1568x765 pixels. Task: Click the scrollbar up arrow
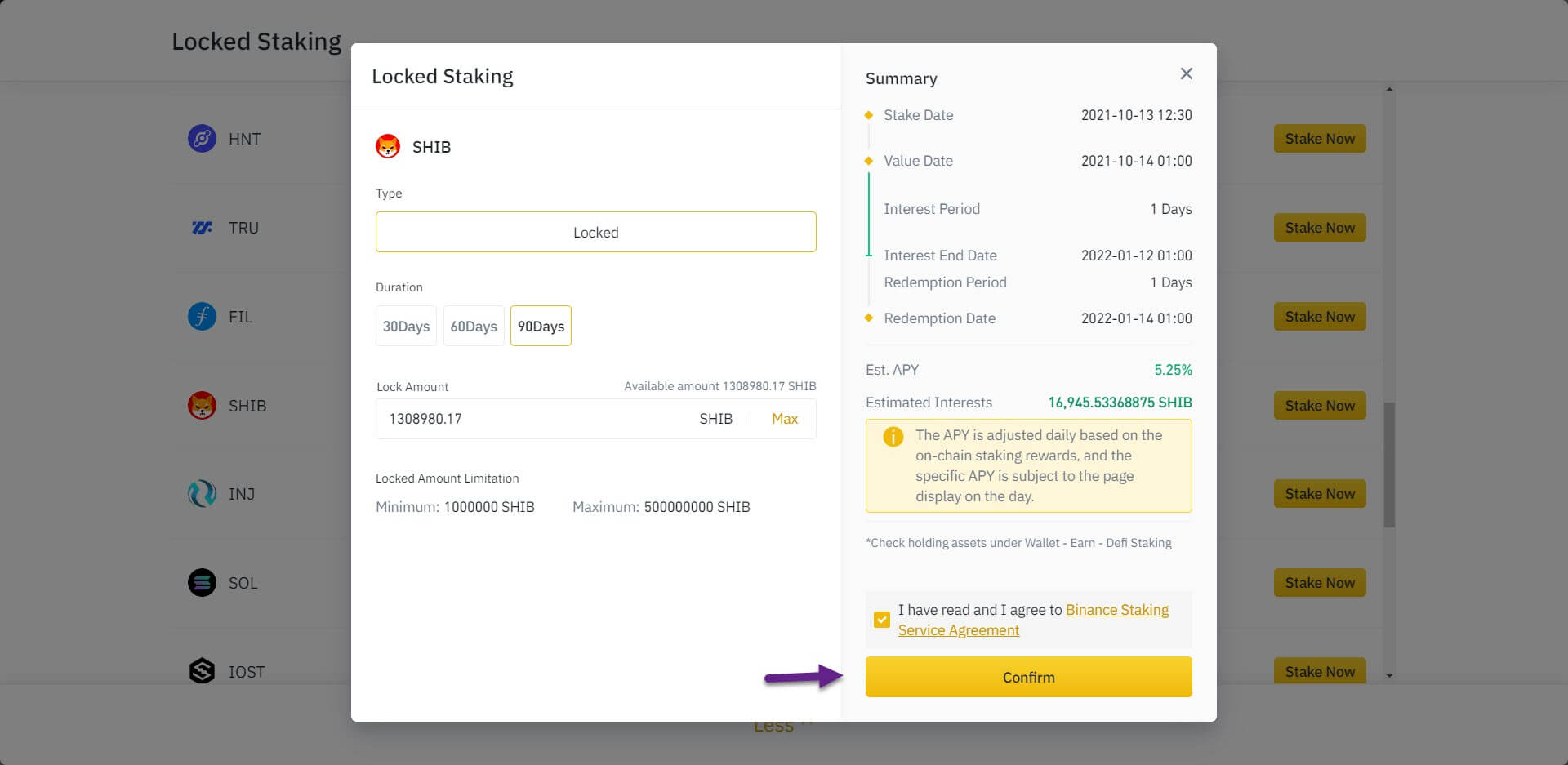(1389, 89)
